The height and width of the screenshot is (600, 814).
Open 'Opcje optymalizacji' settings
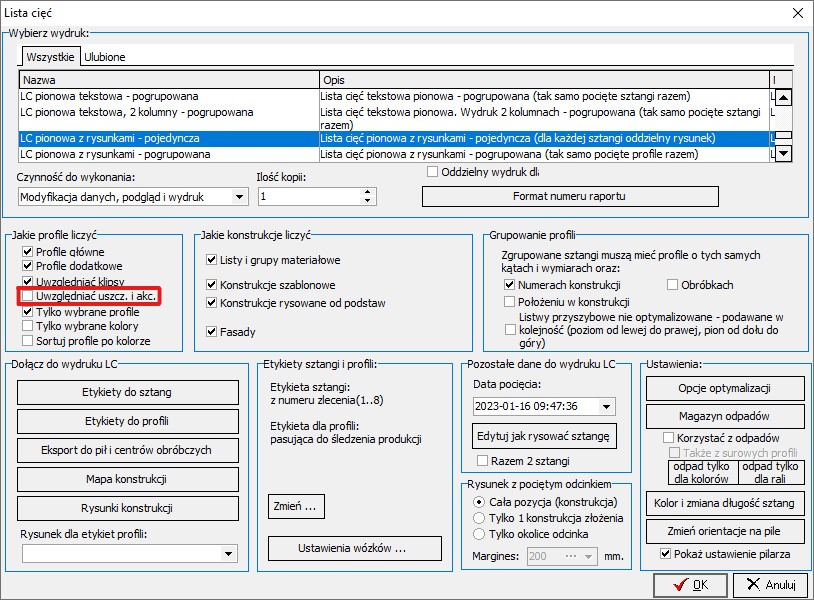coord(724,388)
